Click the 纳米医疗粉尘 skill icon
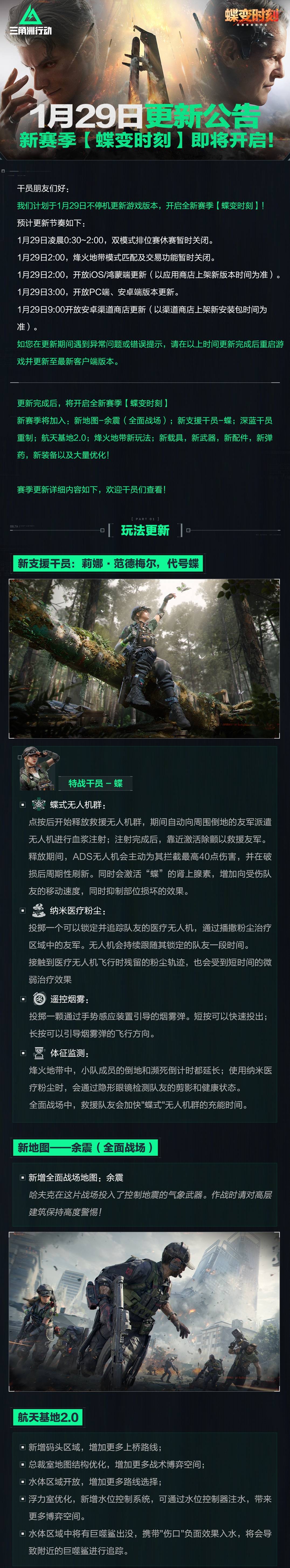Screen dimensions: 290x1568 click(x=39, y=910)
